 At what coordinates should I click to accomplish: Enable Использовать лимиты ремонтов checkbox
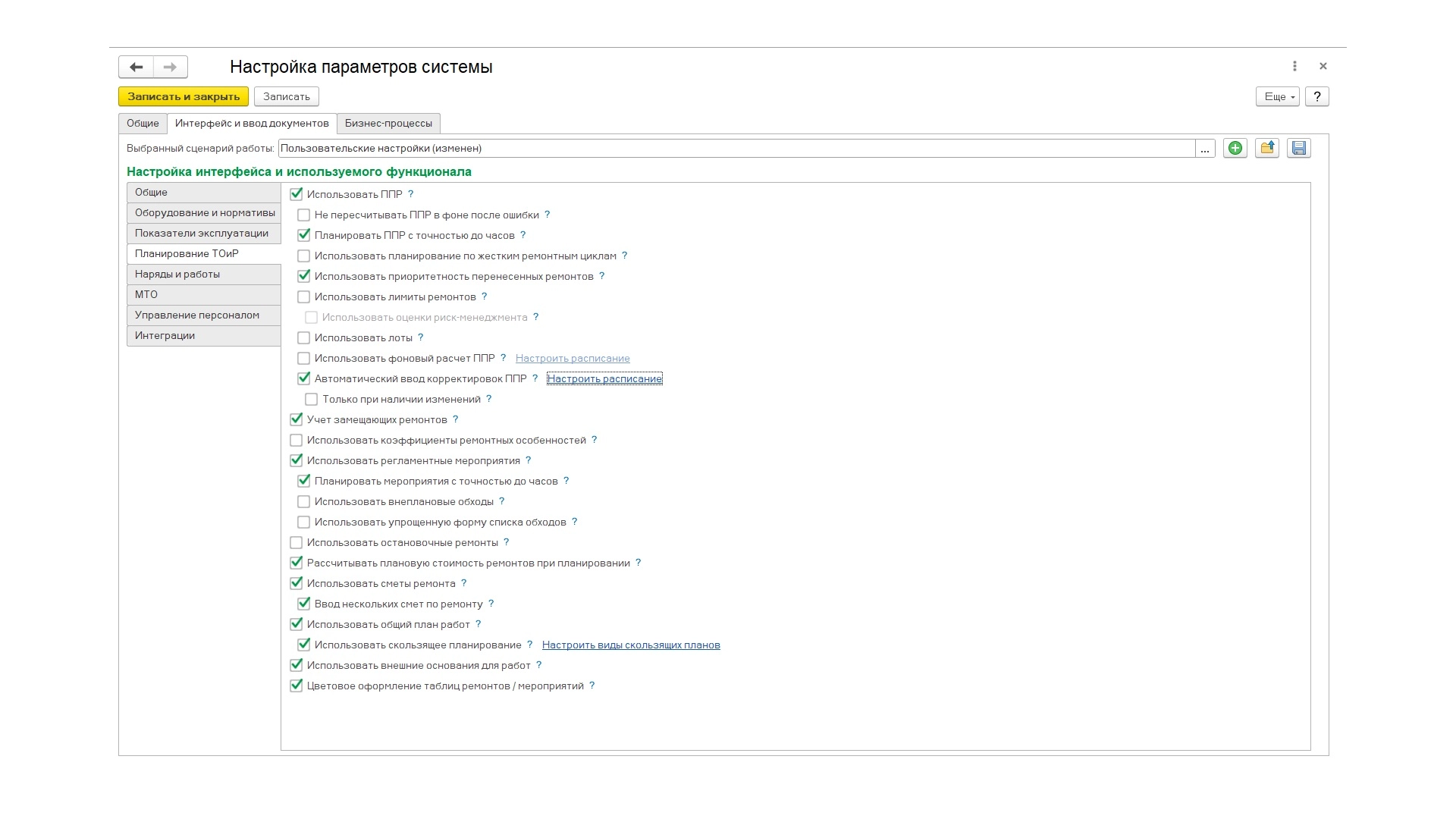[303, 297]
